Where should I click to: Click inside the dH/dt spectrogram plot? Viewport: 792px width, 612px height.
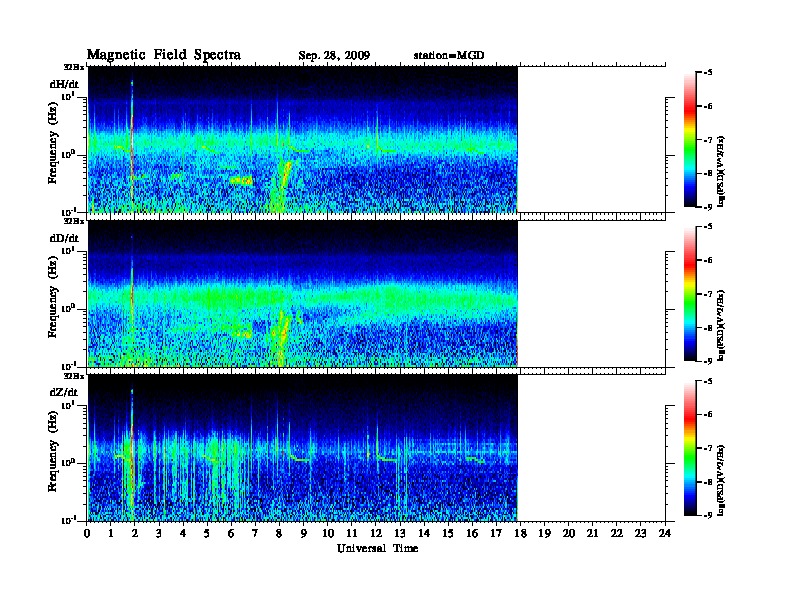(303, 139)
